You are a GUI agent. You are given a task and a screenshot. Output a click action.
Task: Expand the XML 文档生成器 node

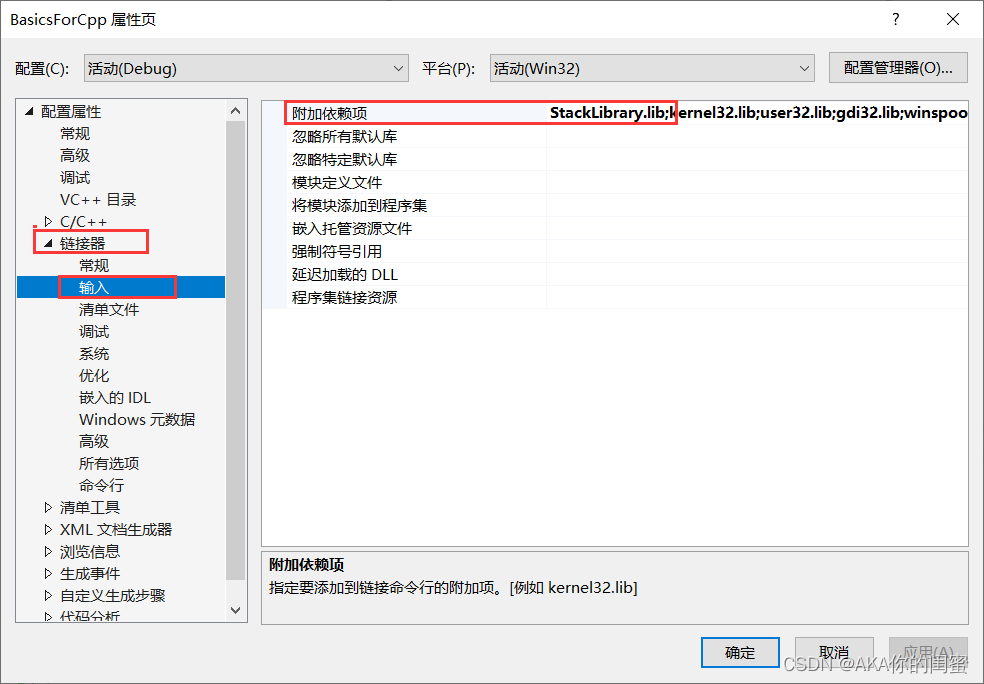coord(48,529)
